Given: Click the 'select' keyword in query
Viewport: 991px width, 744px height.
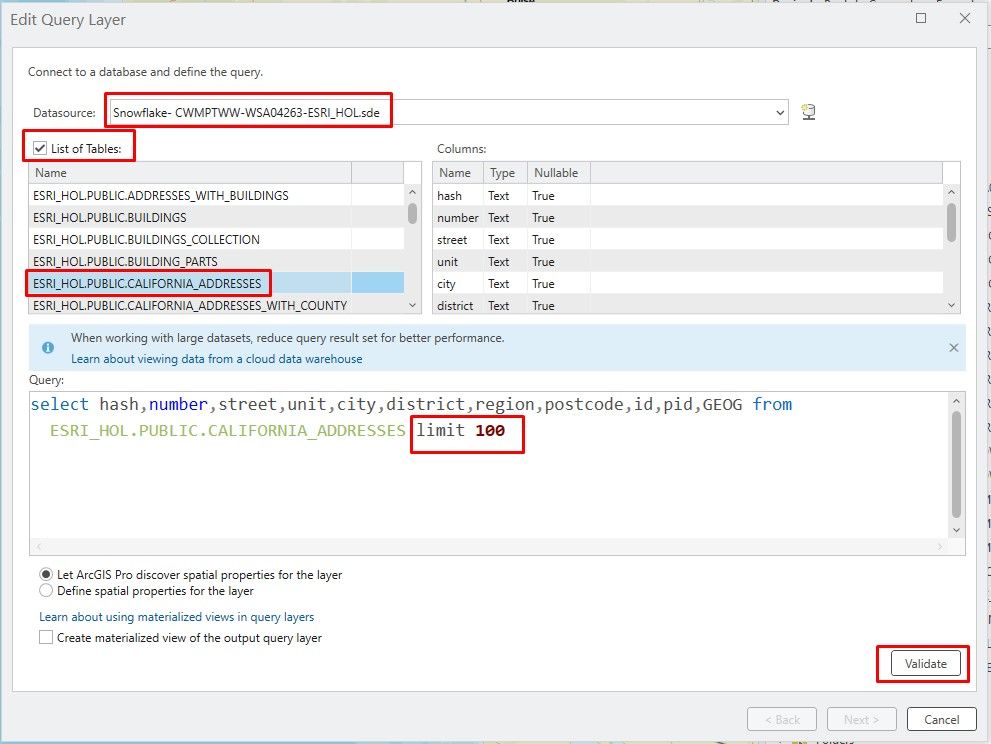Looking at the screenshot, I should (x=60, y=404).
